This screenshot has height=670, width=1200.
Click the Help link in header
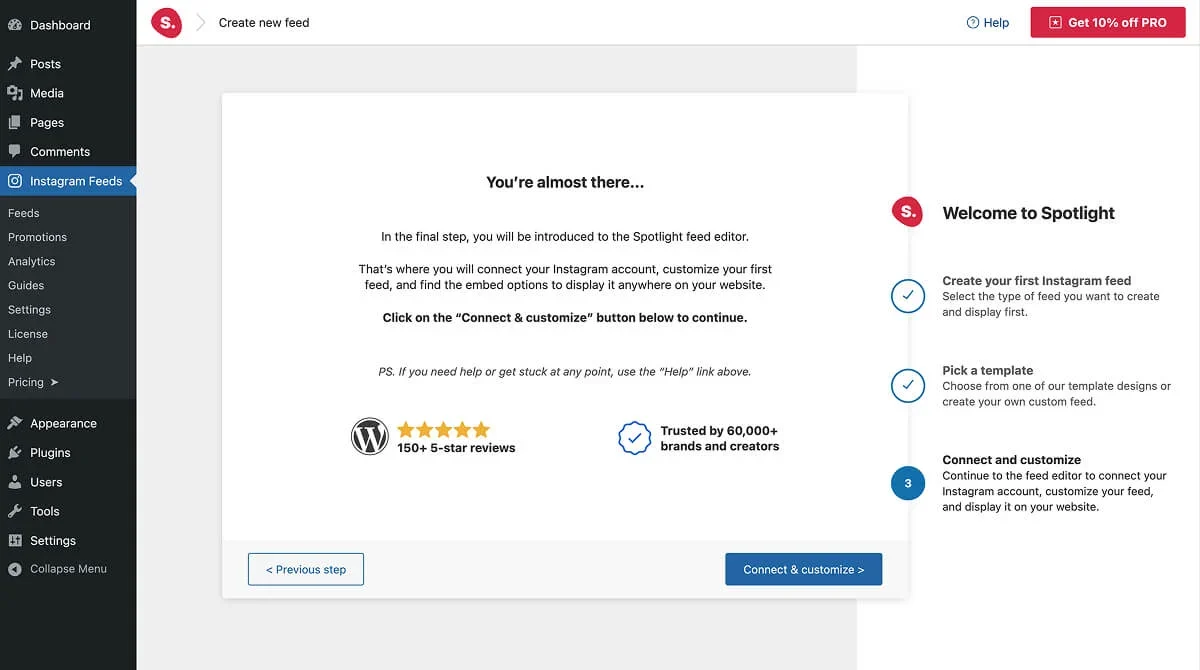pos(988,22)
